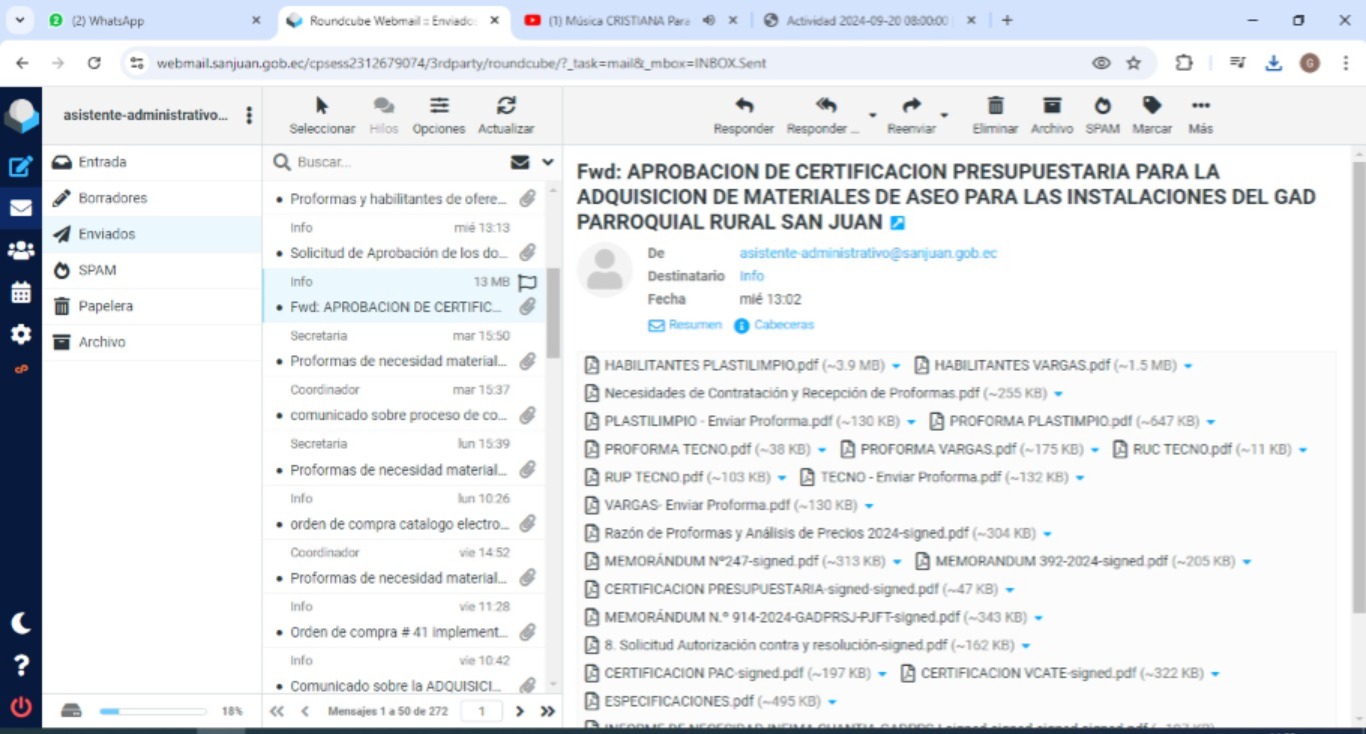The width and height of the screenshot is (1366, 734).
Task: Mark message as SPAM in toolbar
Action: coord(1102,106)
